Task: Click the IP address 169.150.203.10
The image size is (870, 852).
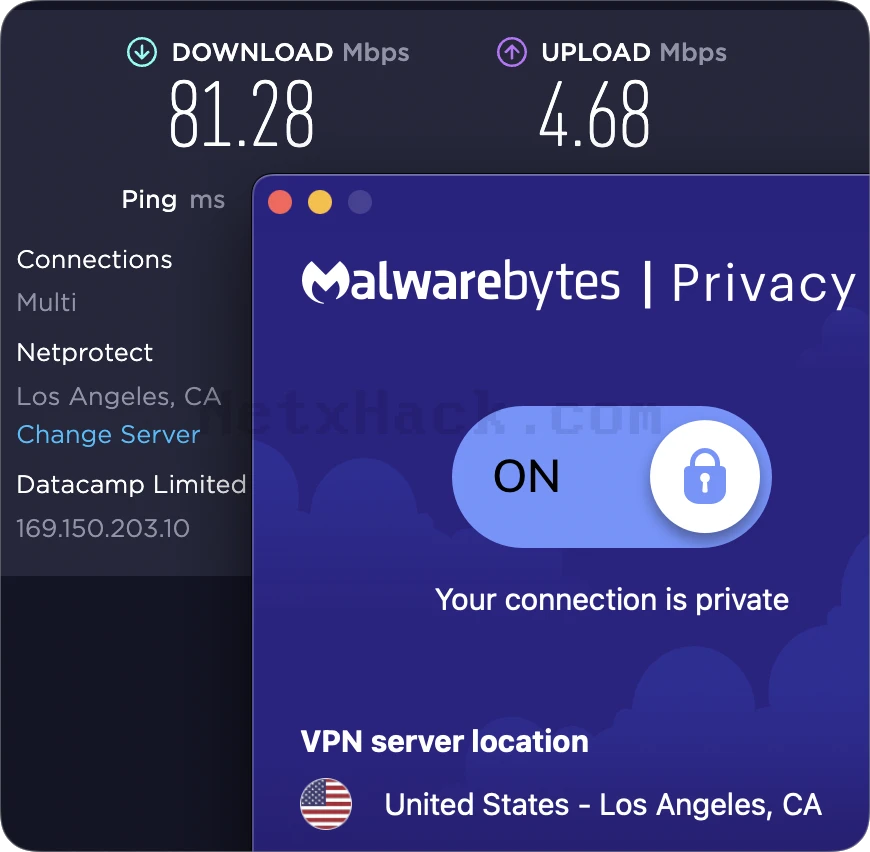Action: pos(103,528)
